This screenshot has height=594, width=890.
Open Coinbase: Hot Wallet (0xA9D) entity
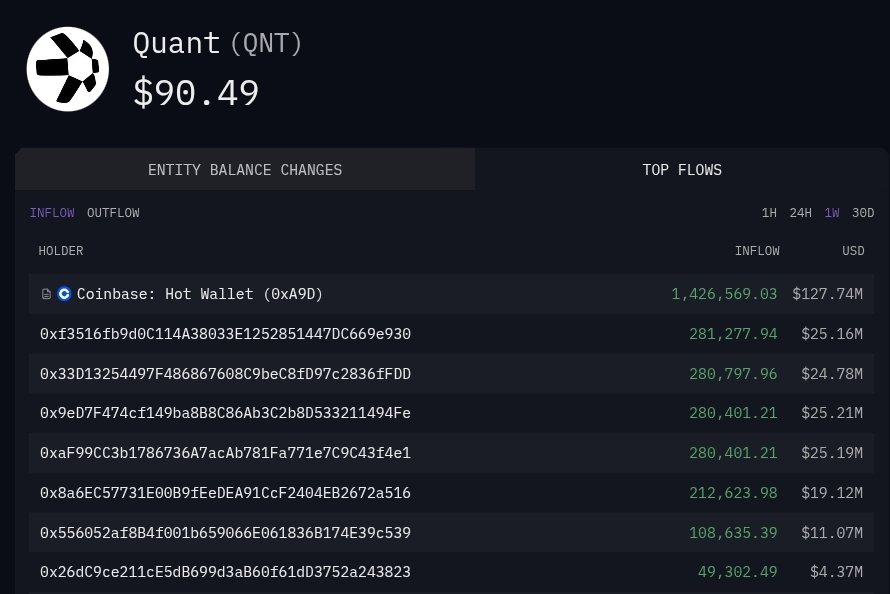click(x=200, y=294)
